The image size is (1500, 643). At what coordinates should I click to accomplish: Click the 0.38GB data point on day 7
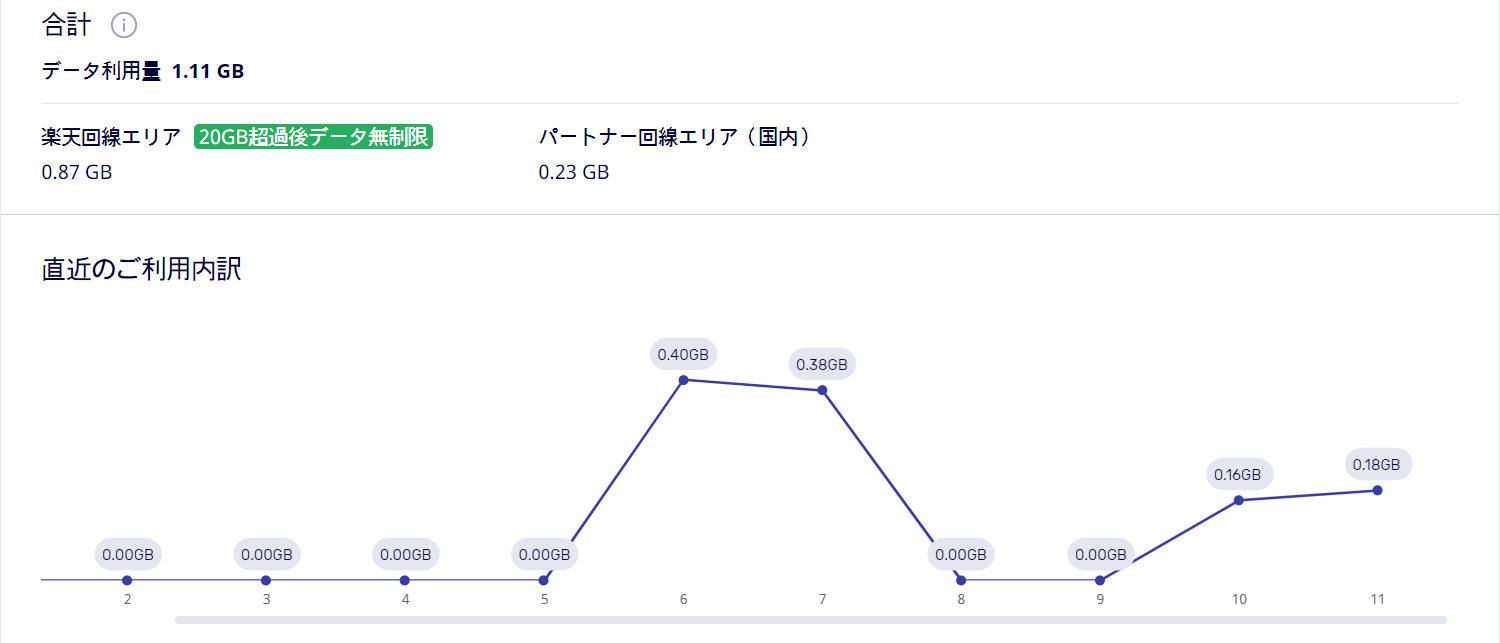822,390
